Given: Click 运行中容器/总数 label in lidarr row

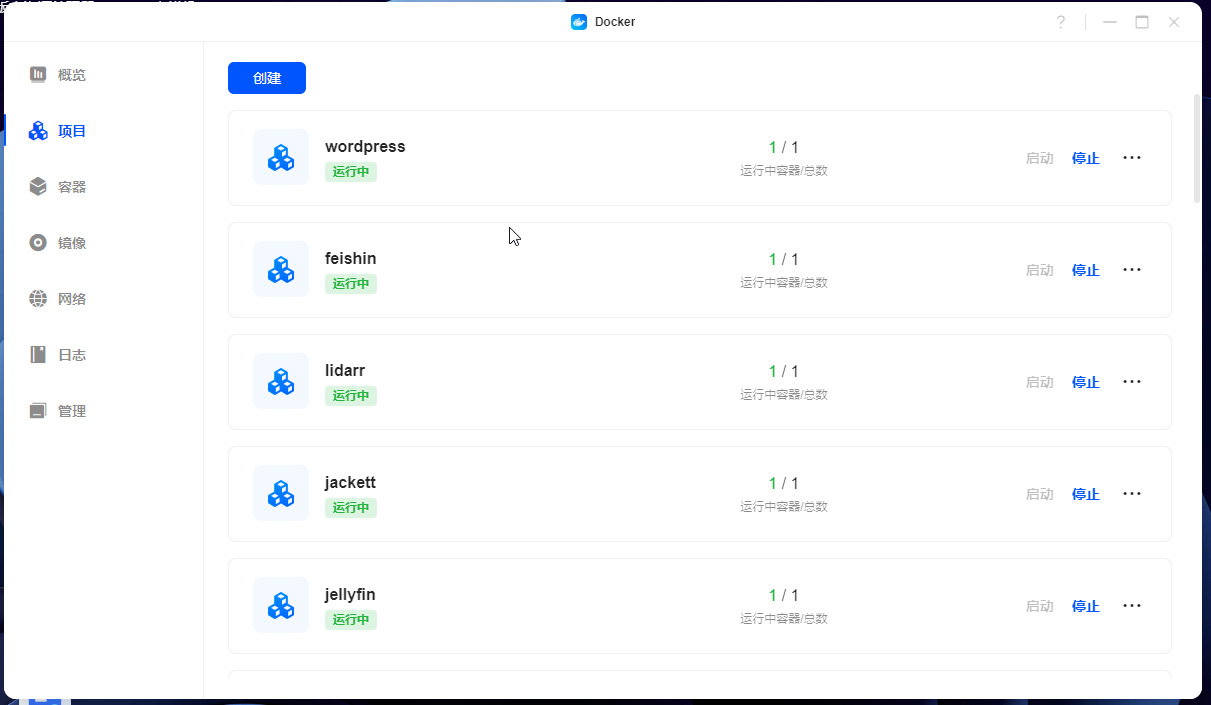Looking at the screenshot, I should point(784,395).
